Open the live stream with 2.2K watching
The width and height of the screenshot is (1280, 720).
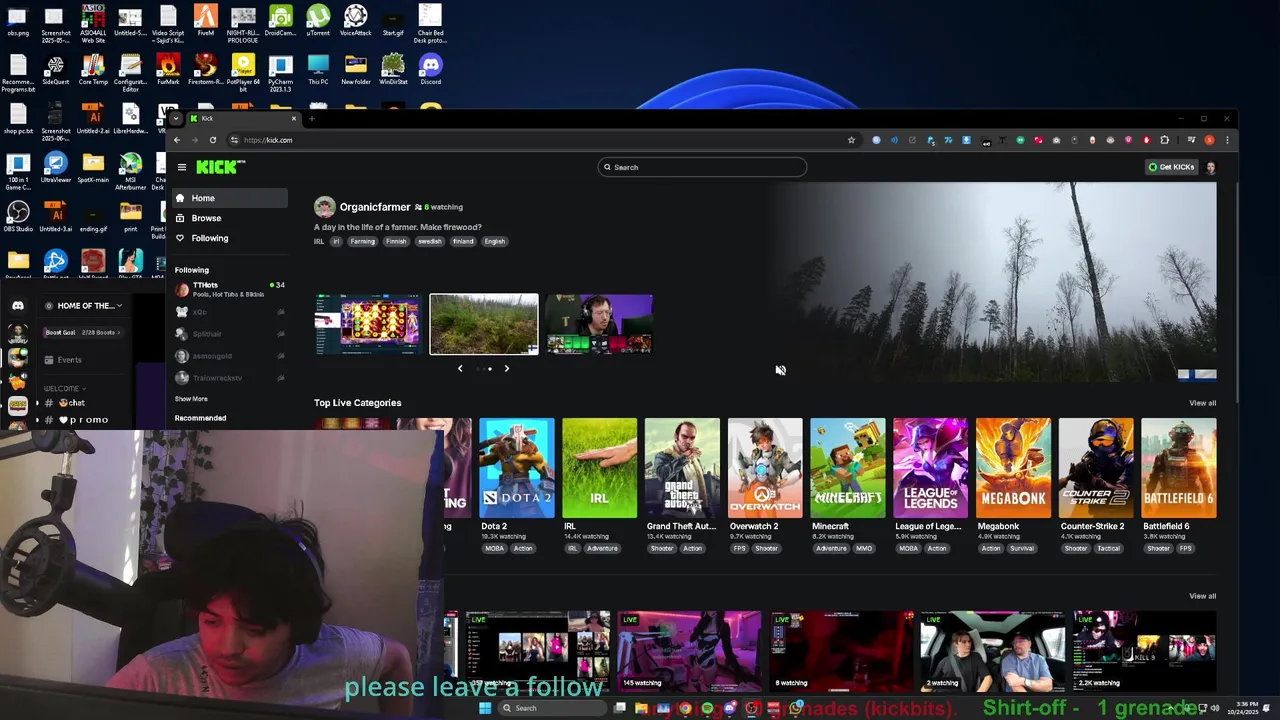click(1145, 651)
